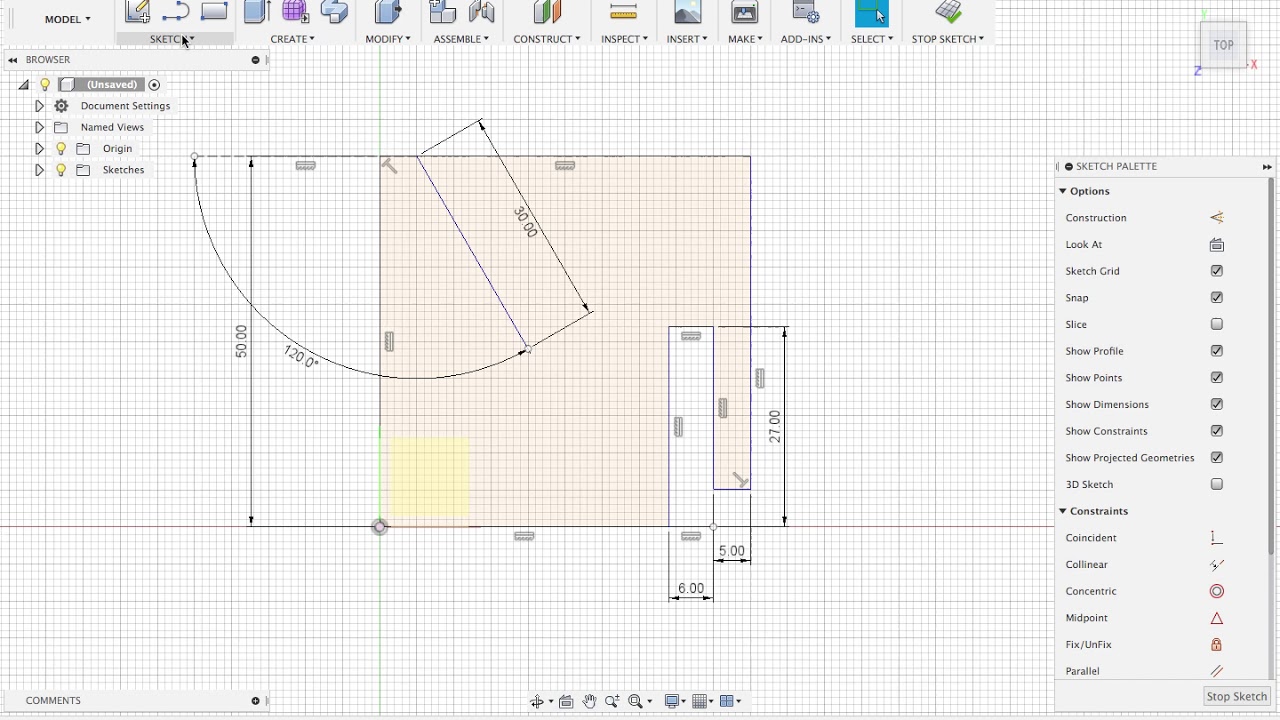Open the MODEL workspace dropdown
This screenshot has height=720, width=1280.
(x=67, y=19)
